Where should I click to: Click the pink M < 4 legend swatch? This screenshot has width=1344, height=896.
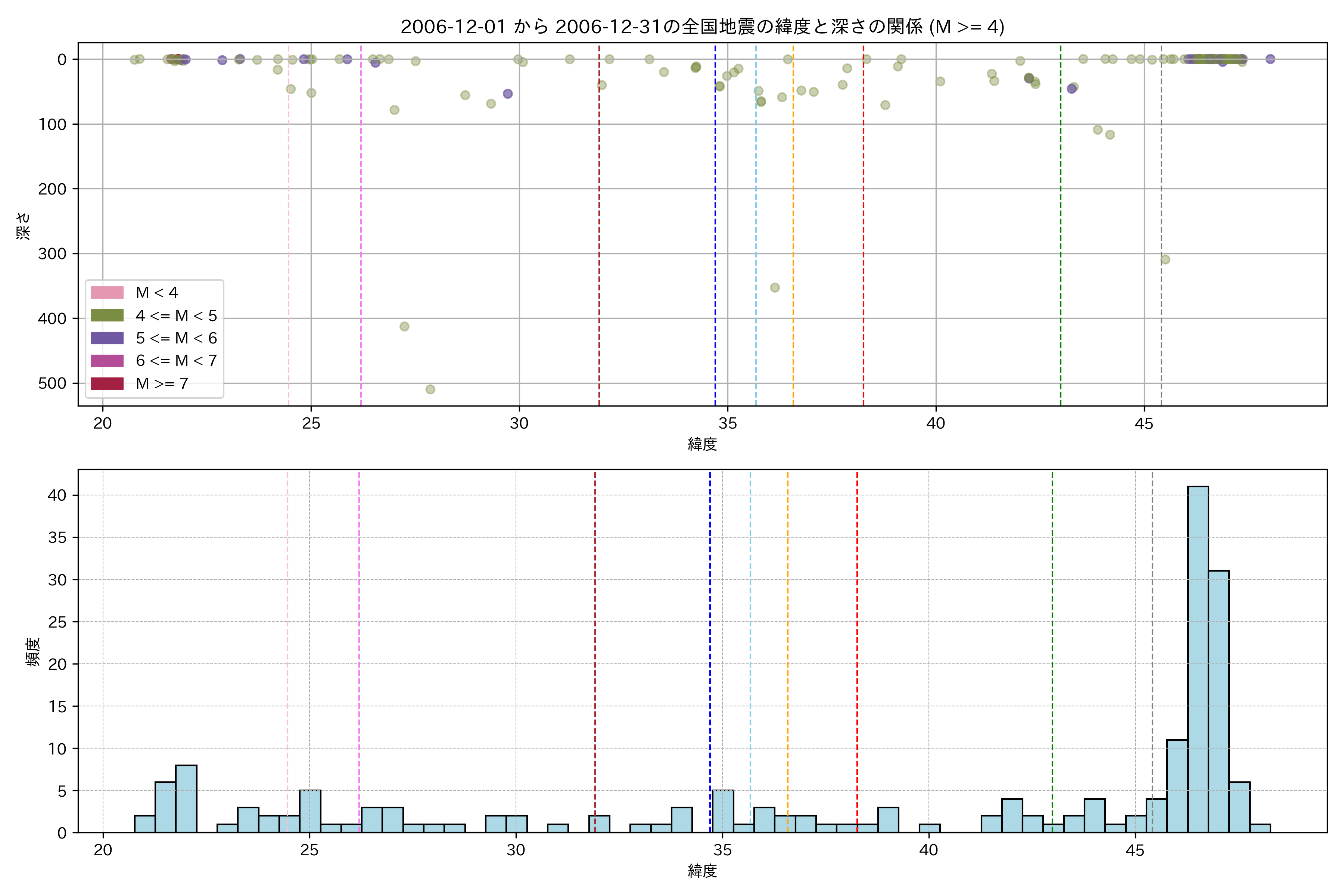[x=107, y=293]
